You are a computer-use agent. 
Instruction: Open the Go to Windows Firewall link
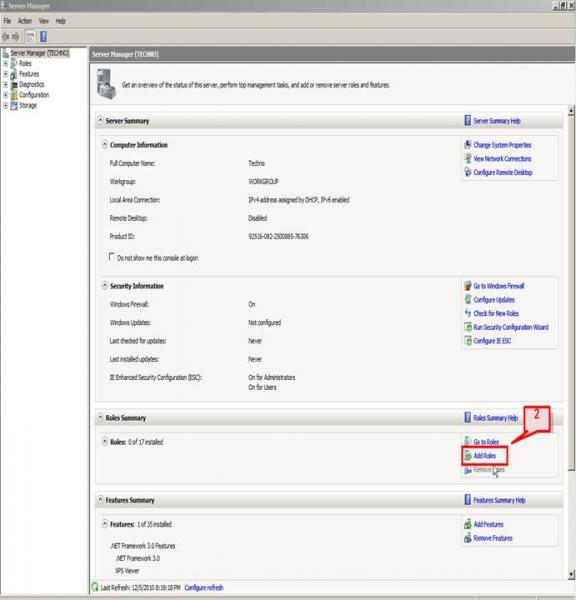499,286
